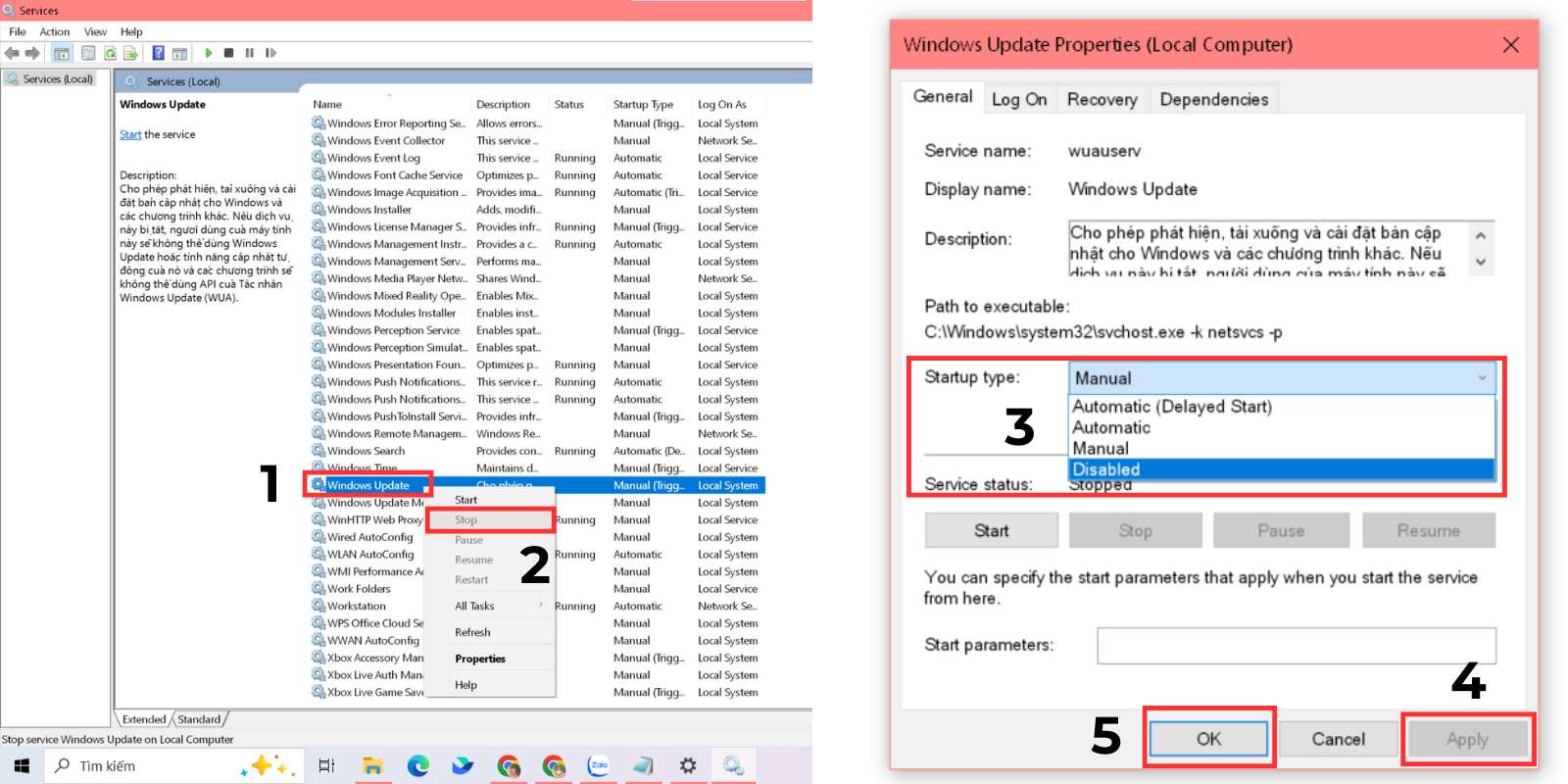This screenshot has width=1568, height=784.
Task: Expand the All Tasks submenu
Action: click(490, 606)
